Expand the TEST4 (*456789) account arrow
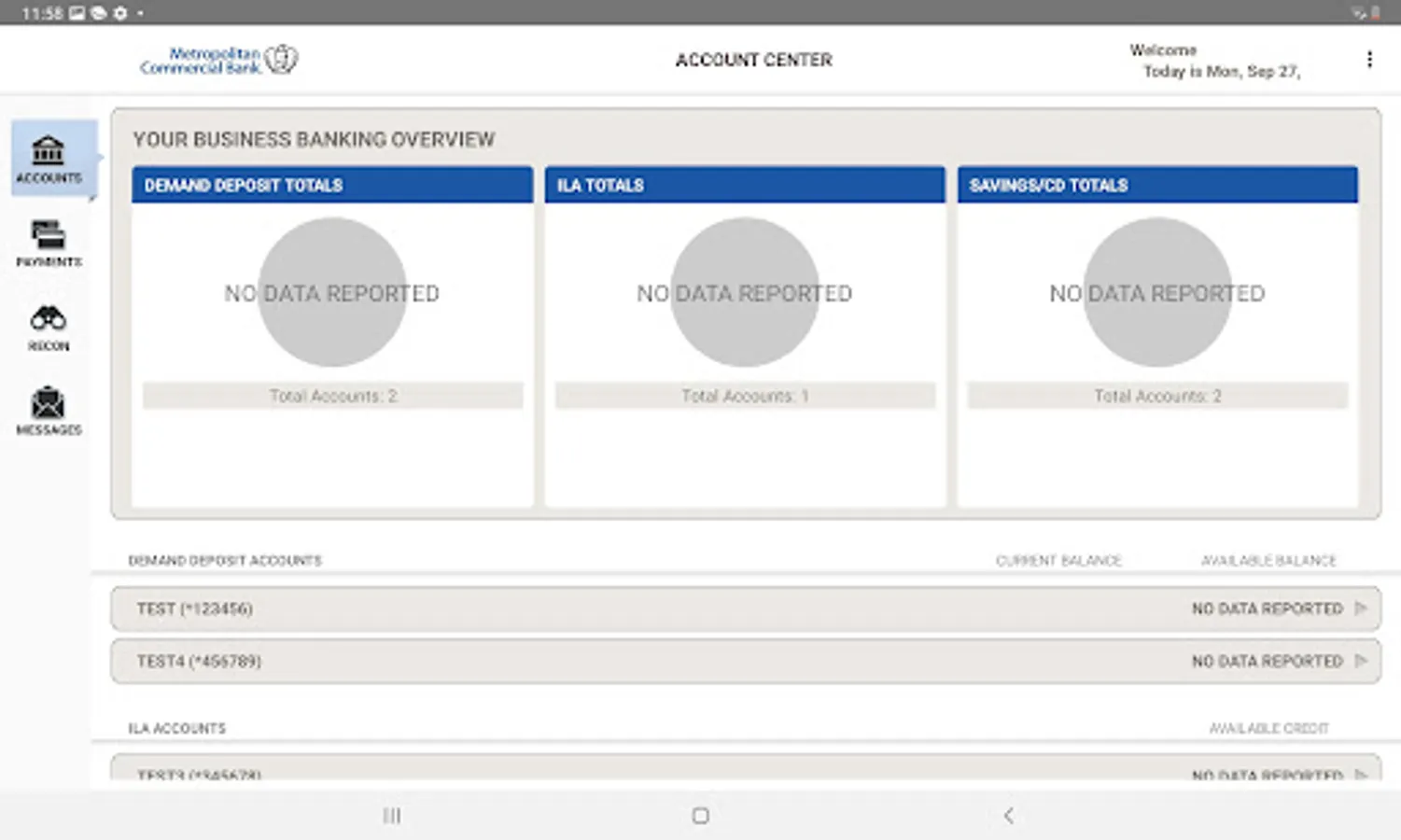 click(1361, 661)
